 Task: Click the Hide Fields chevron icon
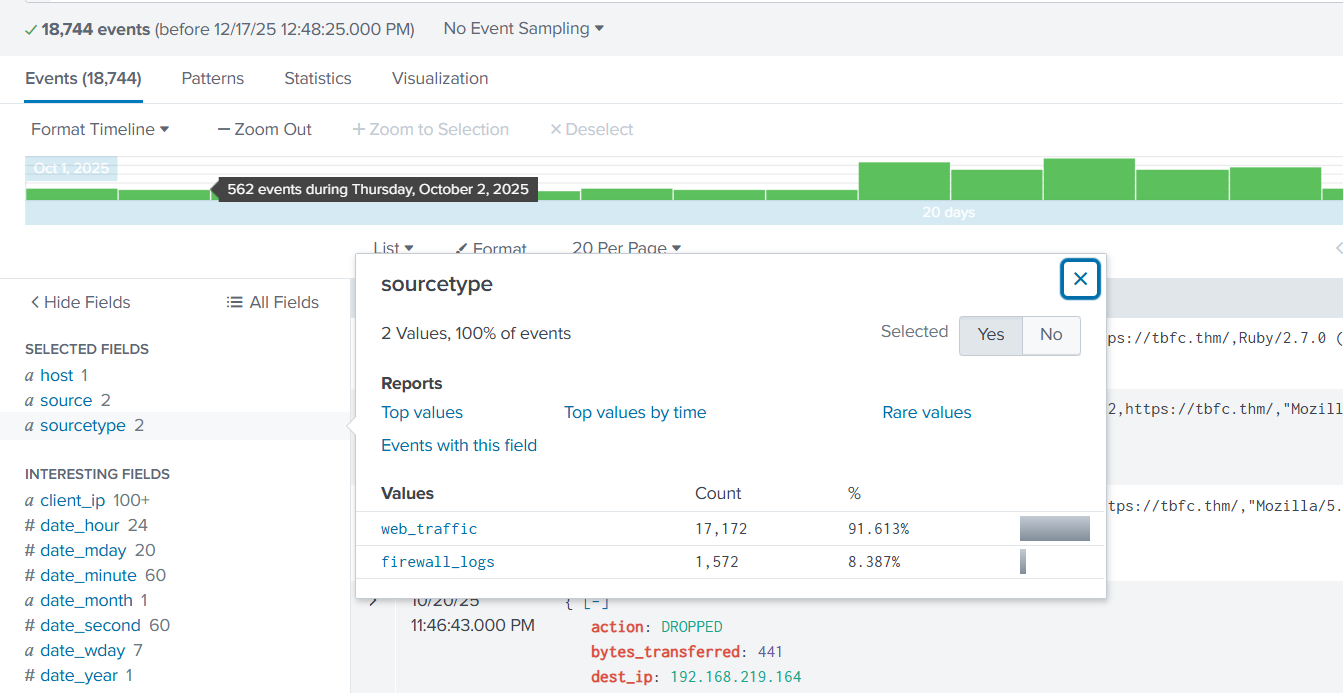[35, 302]
